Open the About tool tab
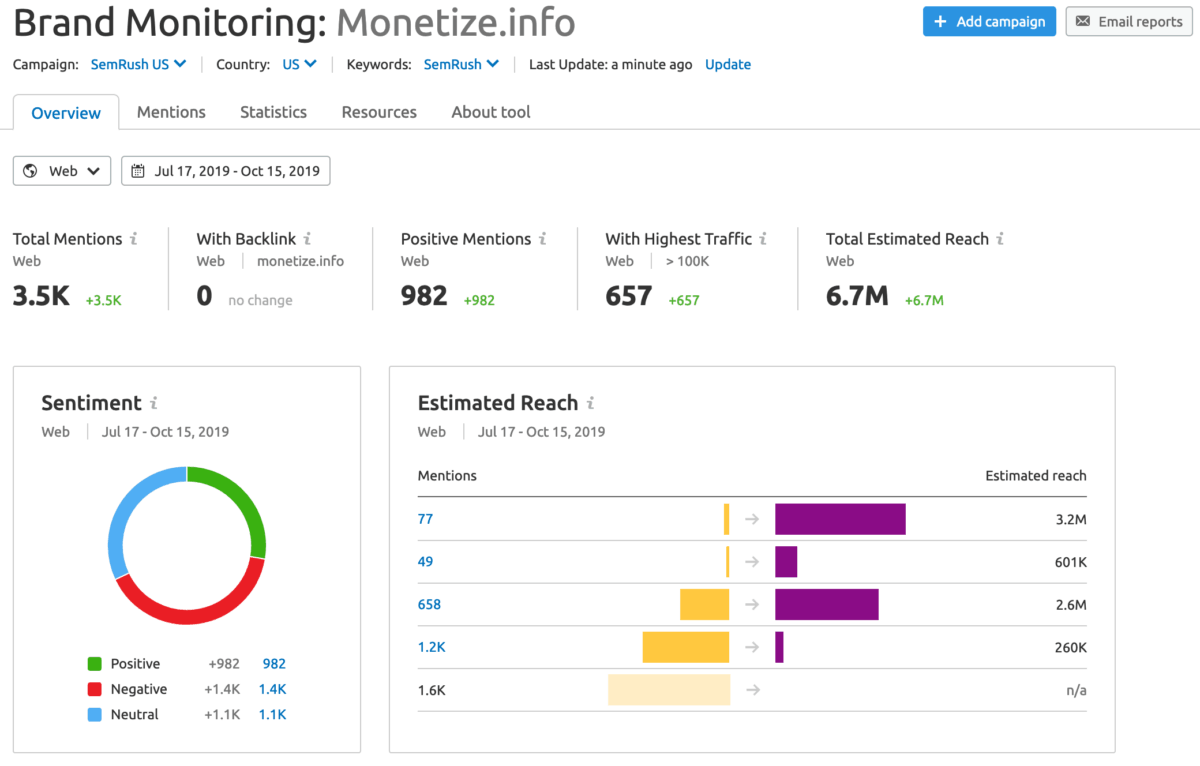This screenshot has height=766, width=1200. point(491,112)
